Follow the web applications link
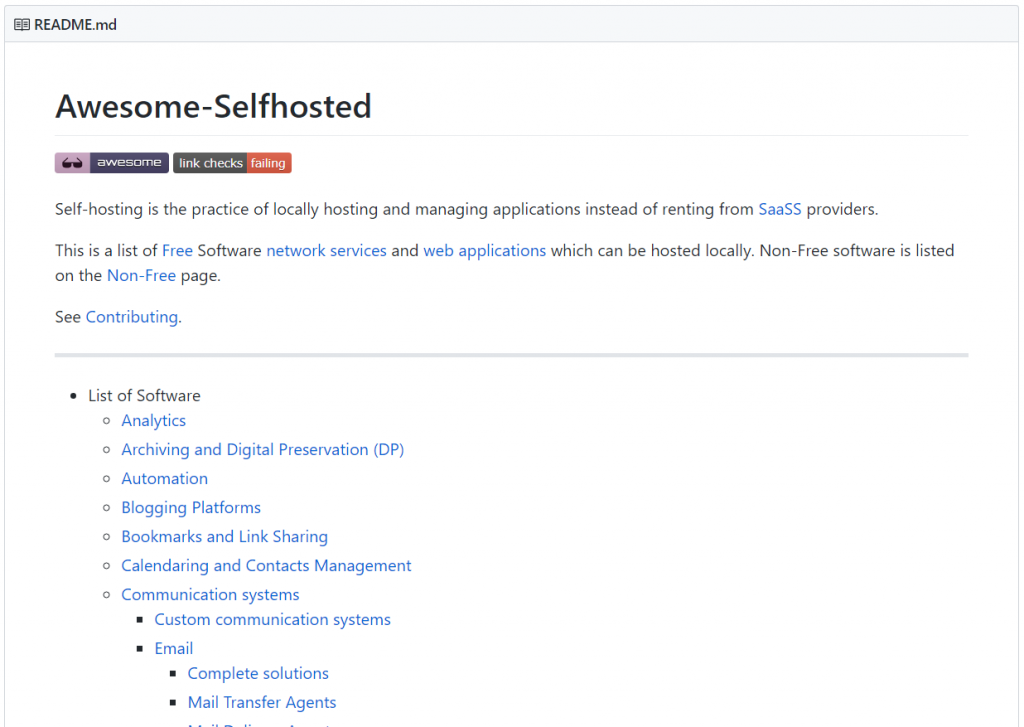Viewport: 1024px width, 727px height. [484, 250]
